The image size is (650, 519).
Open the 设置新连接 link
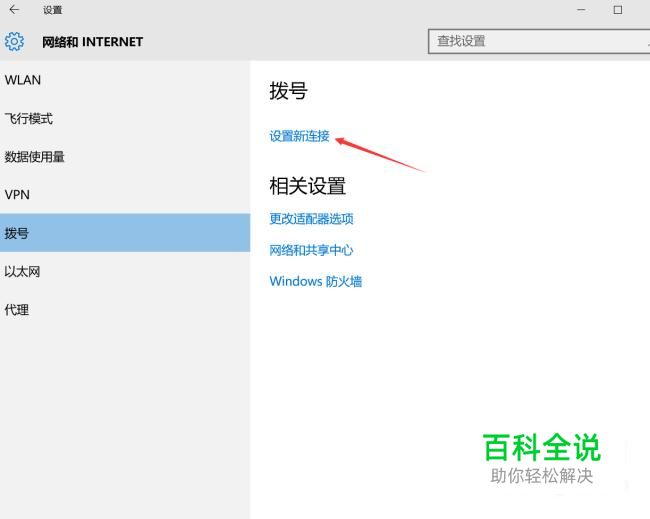(299, 136)
